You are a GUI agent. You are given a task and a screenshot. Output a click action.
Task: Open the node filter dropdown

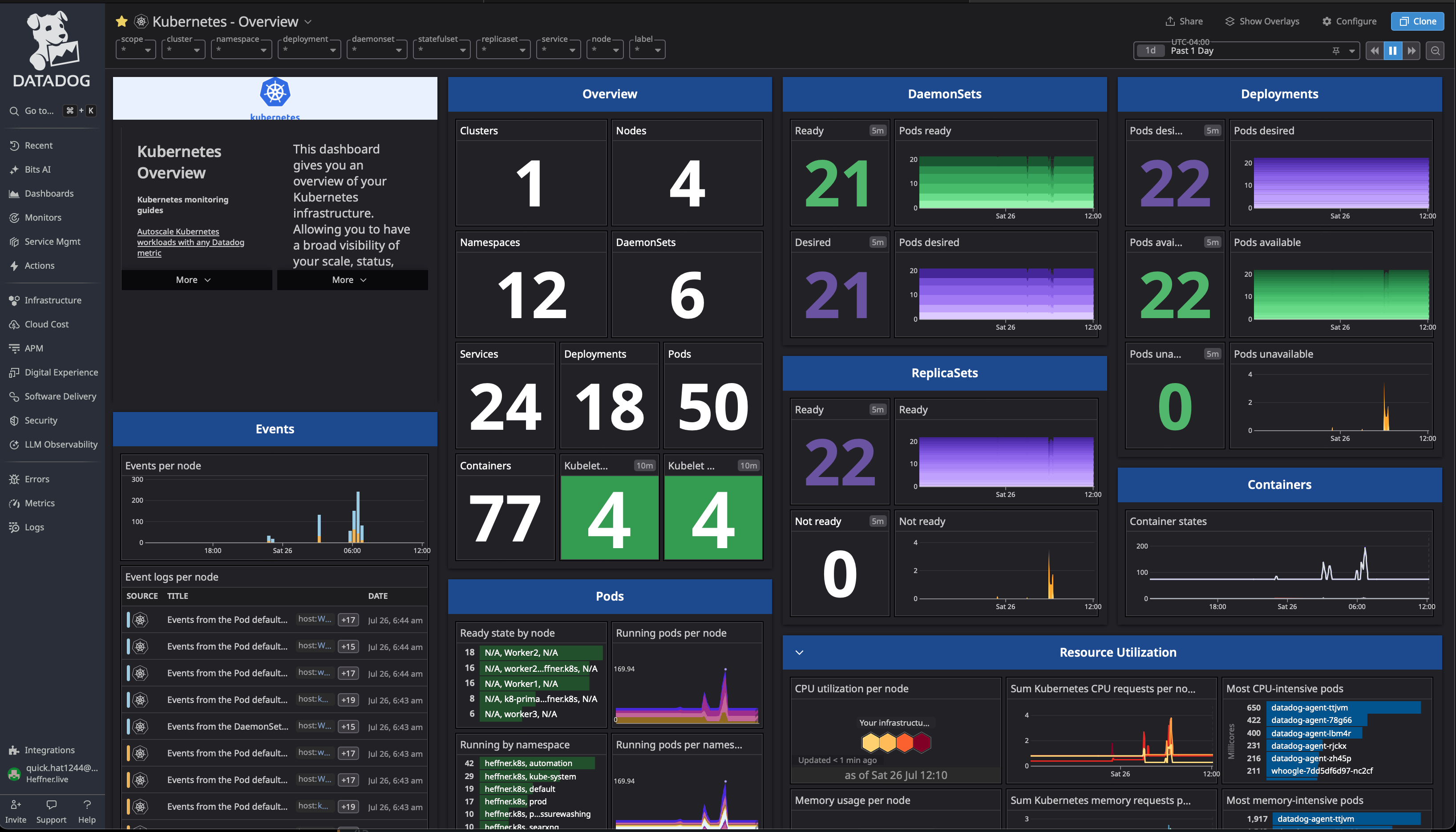605,50
